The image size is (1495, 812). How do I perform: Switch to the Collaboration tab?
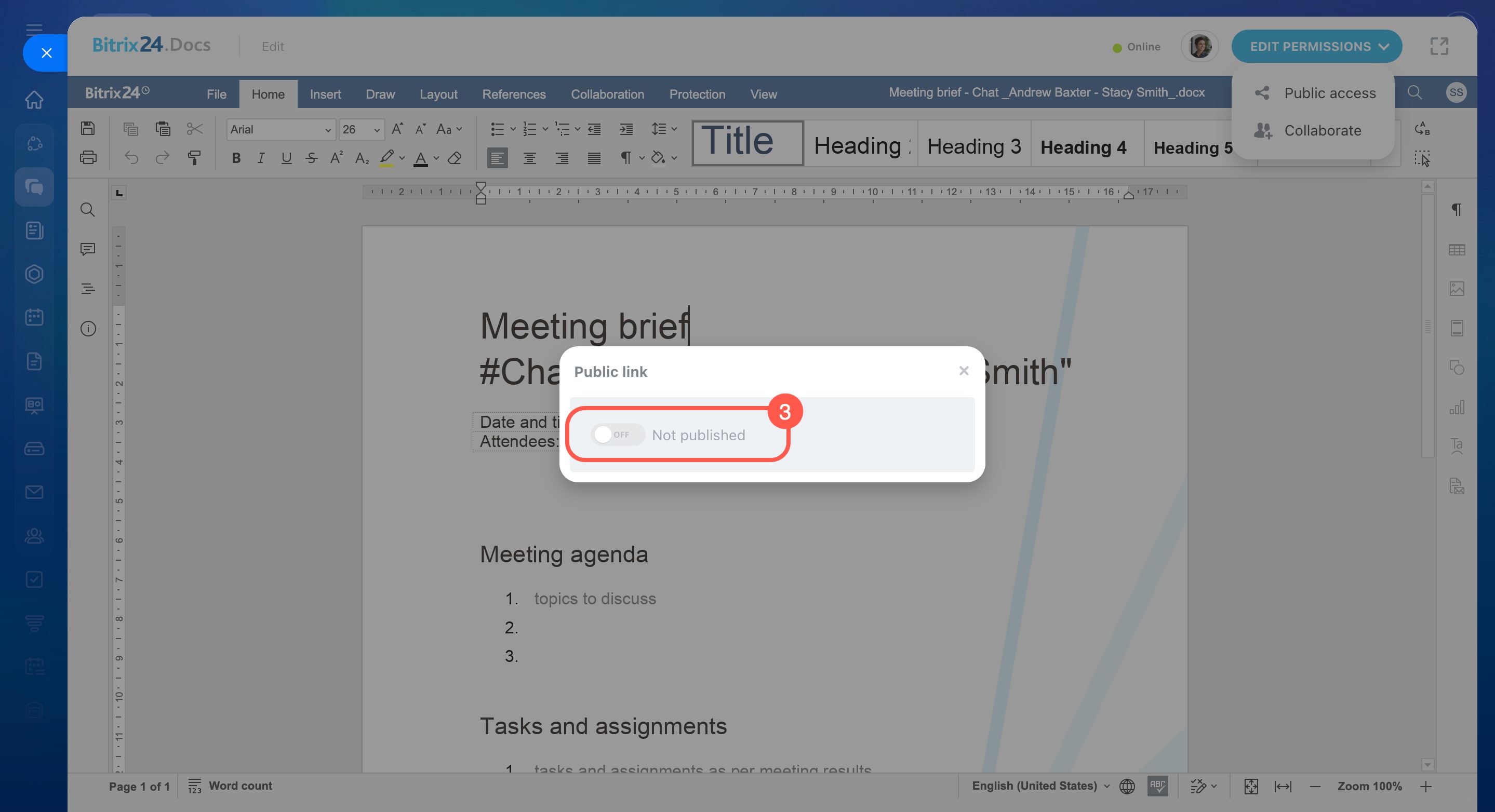pyautogui.click(x=607, y=94)
